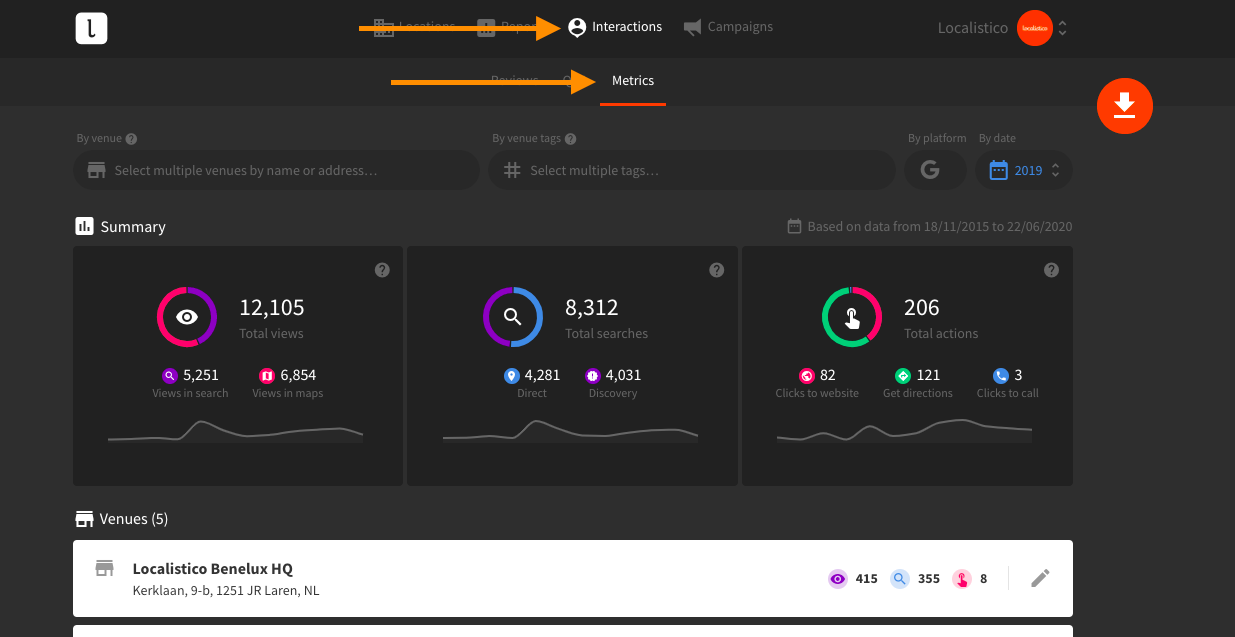
Task: Click the searches icon on Benelux HQ row
Action: [900, 578]
